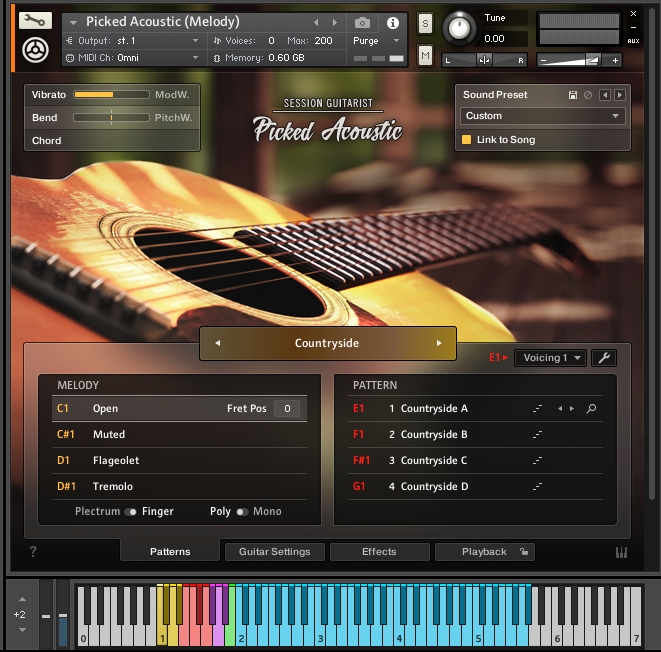Select previous song left of Countryside
The width and height of the screenshot is (661, 652).
point(218,343)
